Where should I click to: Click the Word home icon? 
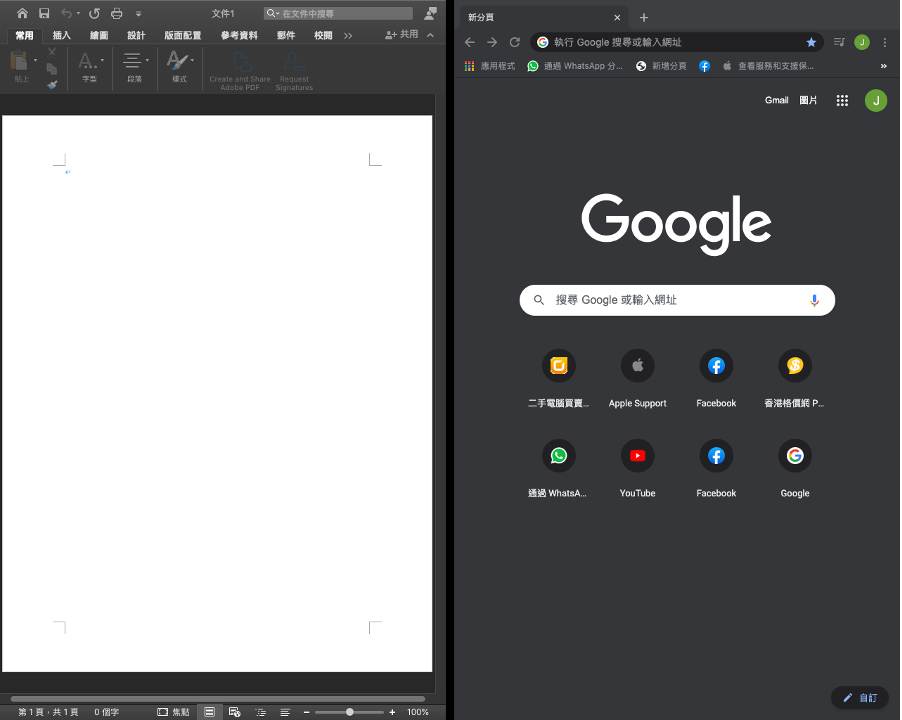pyautogui.click(x=22, y=13)
